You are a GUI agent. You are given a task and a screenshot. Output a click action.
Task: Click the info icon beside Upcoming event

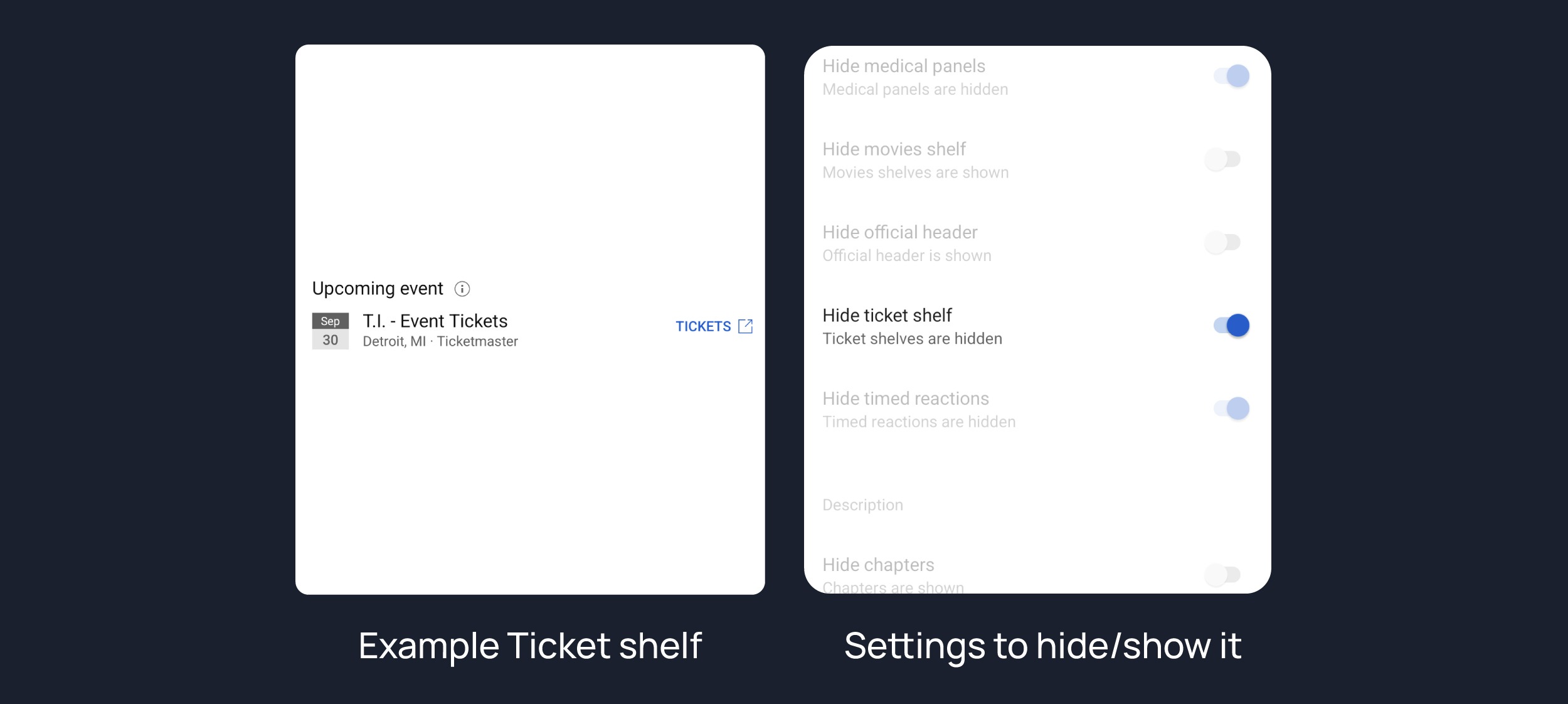click(x=462, y=289)
